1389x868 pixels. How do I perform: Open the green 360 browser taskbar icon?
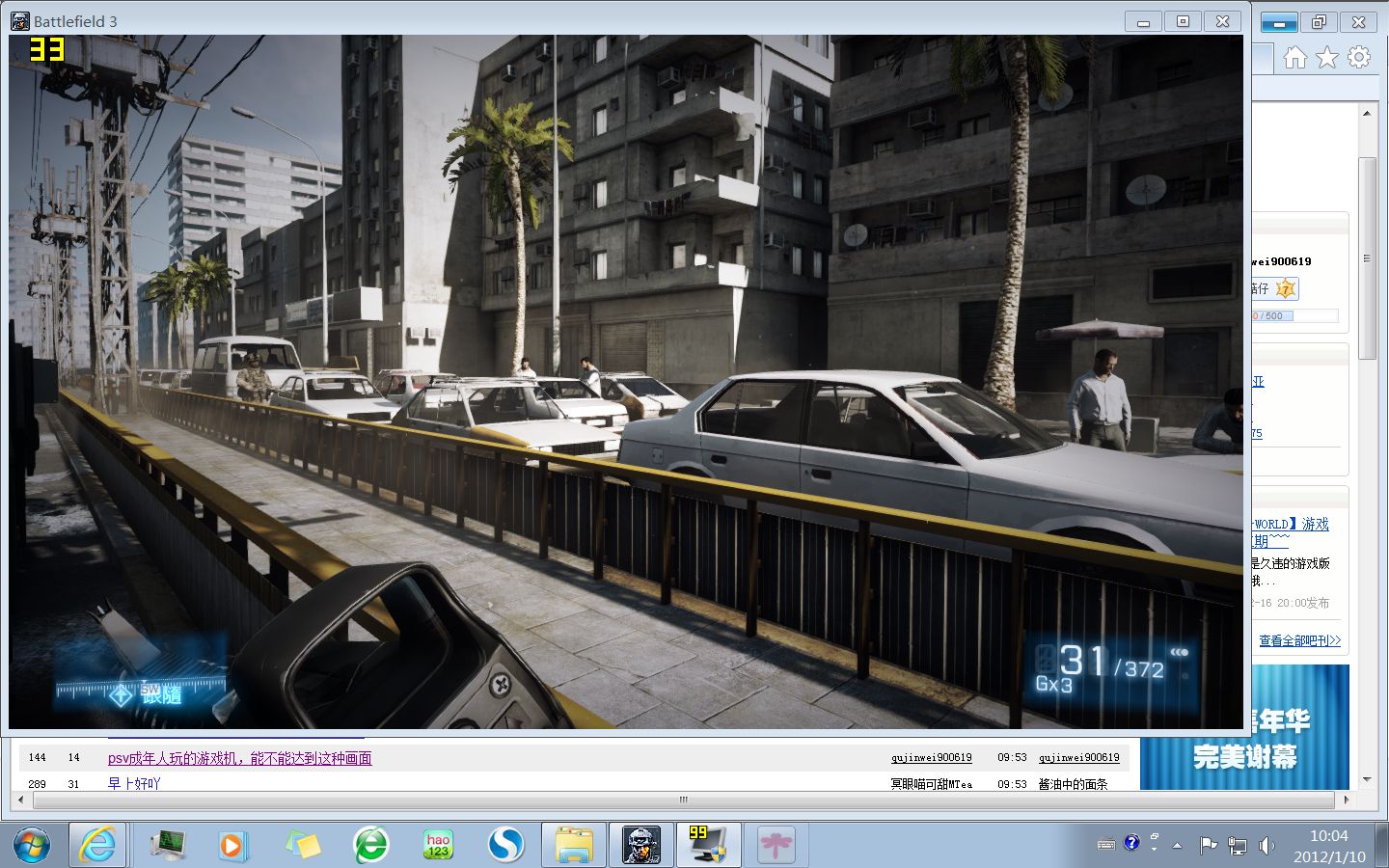tap(371, 845)
